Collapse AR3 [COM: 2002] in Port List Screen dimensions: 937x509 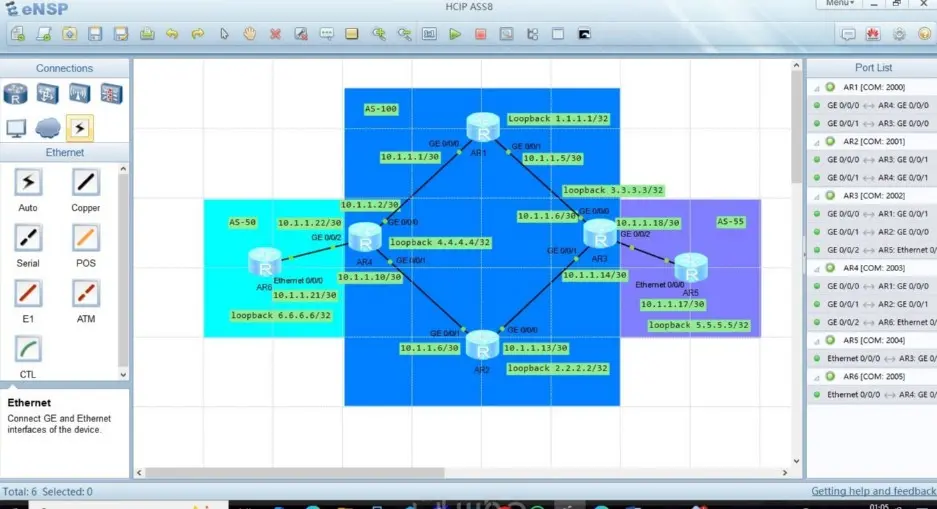point(816,197)
